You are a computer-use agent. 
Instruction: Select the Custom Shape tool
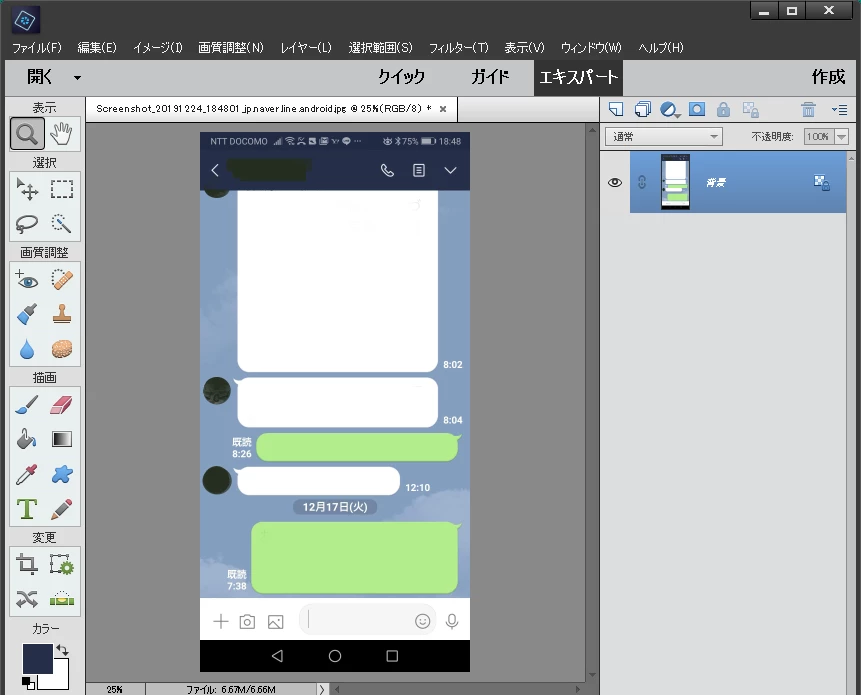coord(62,474)
